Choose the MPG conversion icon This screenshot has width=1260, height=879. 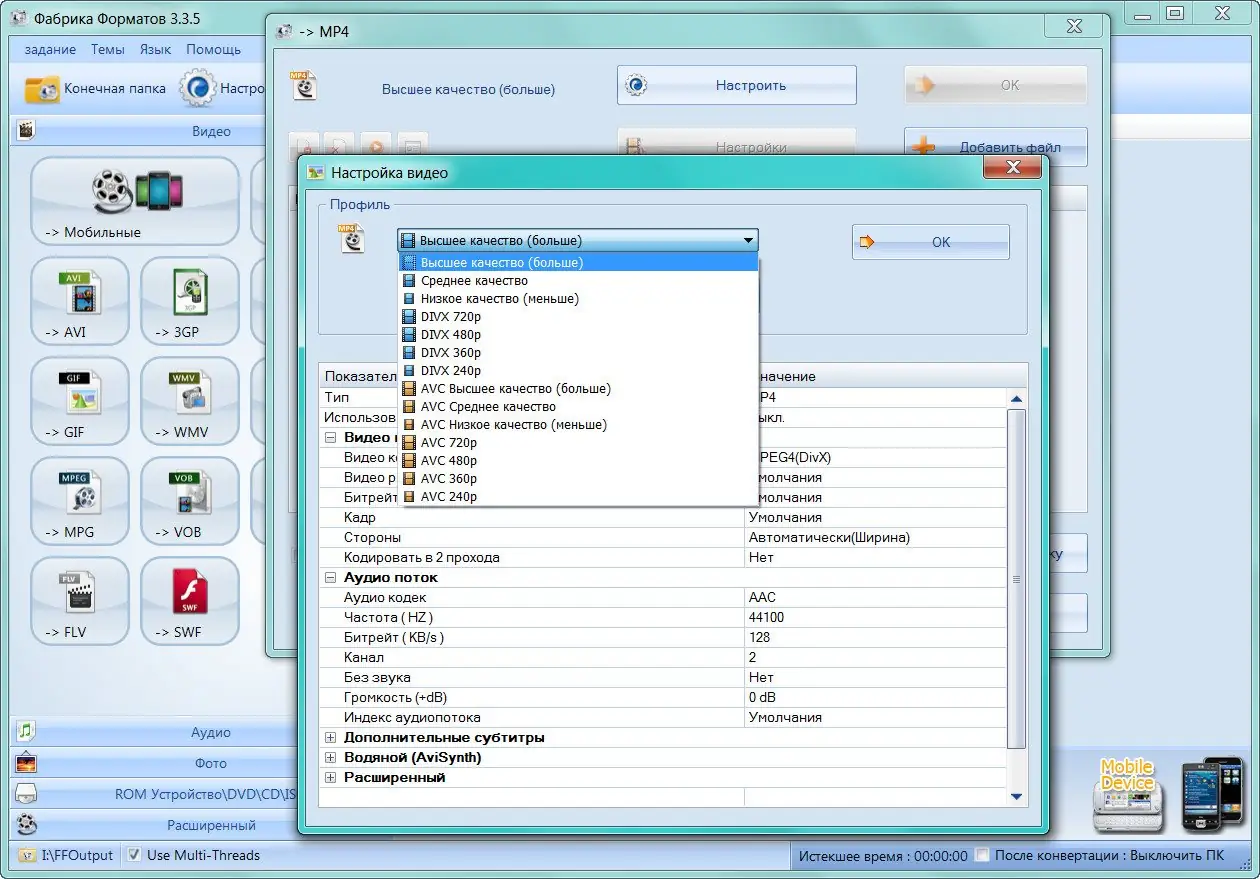[x=80, y=500]
